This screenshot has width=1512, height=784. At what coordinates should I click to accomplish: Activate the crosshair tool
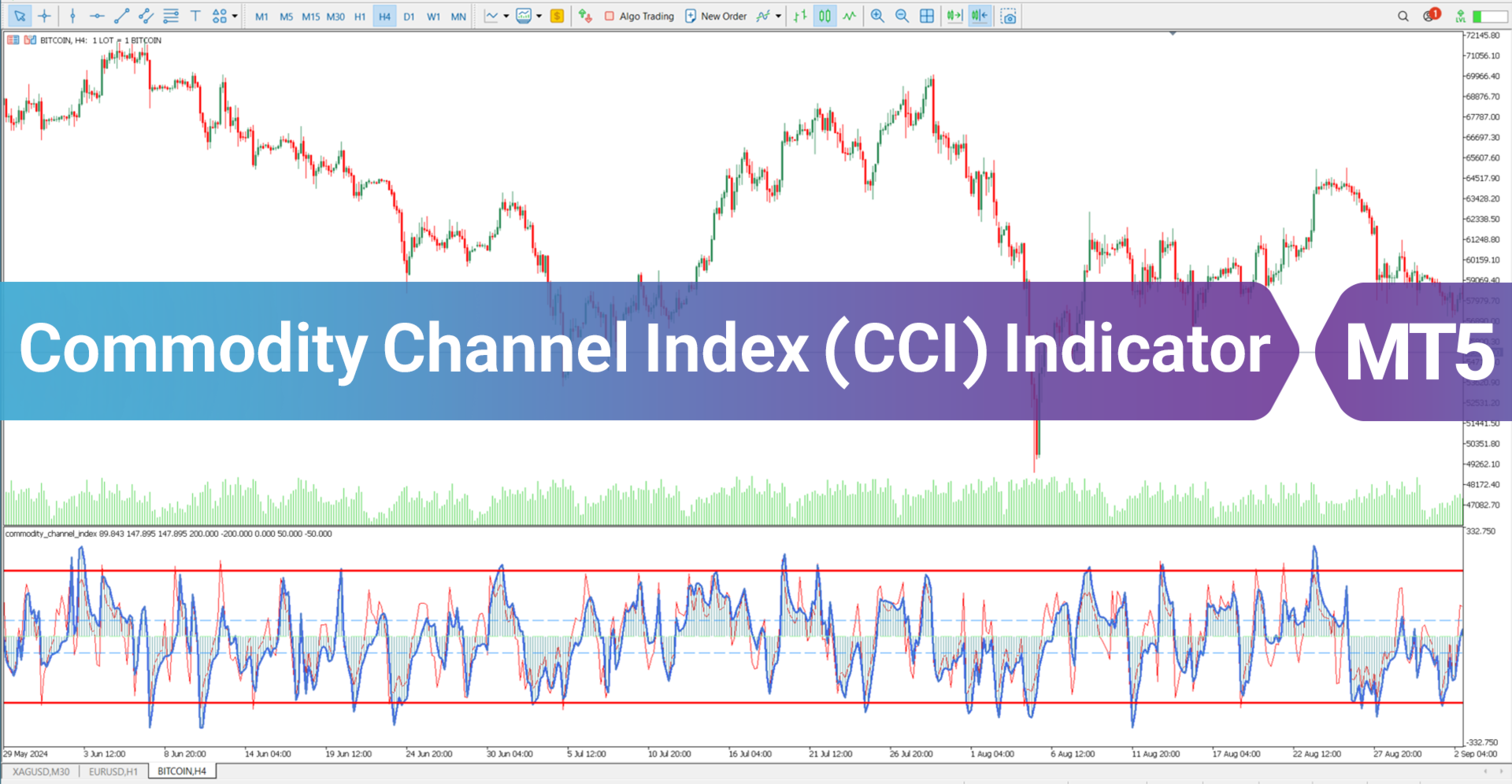[x=44, y=16]
